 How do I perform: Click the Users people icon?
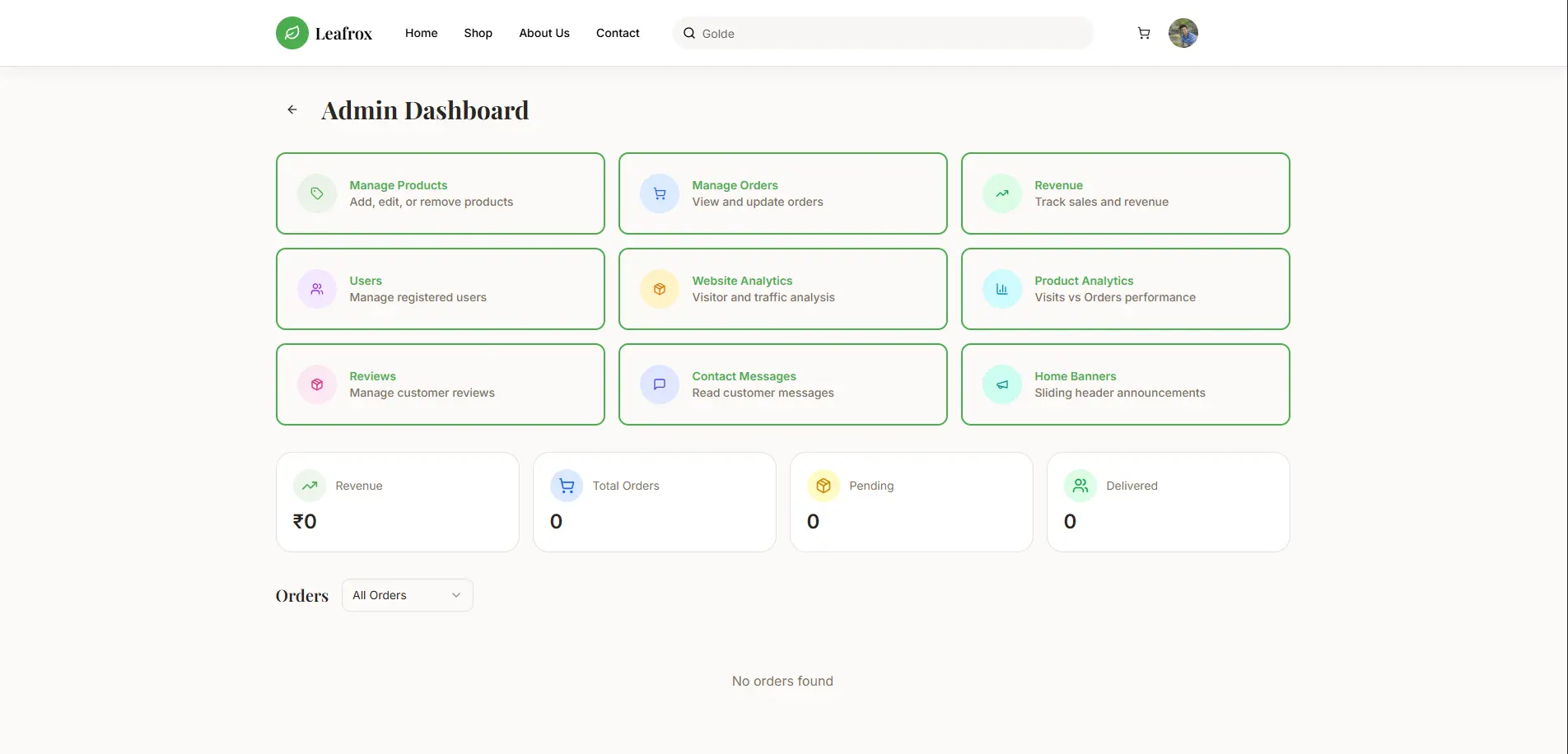click(x=317, y=289)
